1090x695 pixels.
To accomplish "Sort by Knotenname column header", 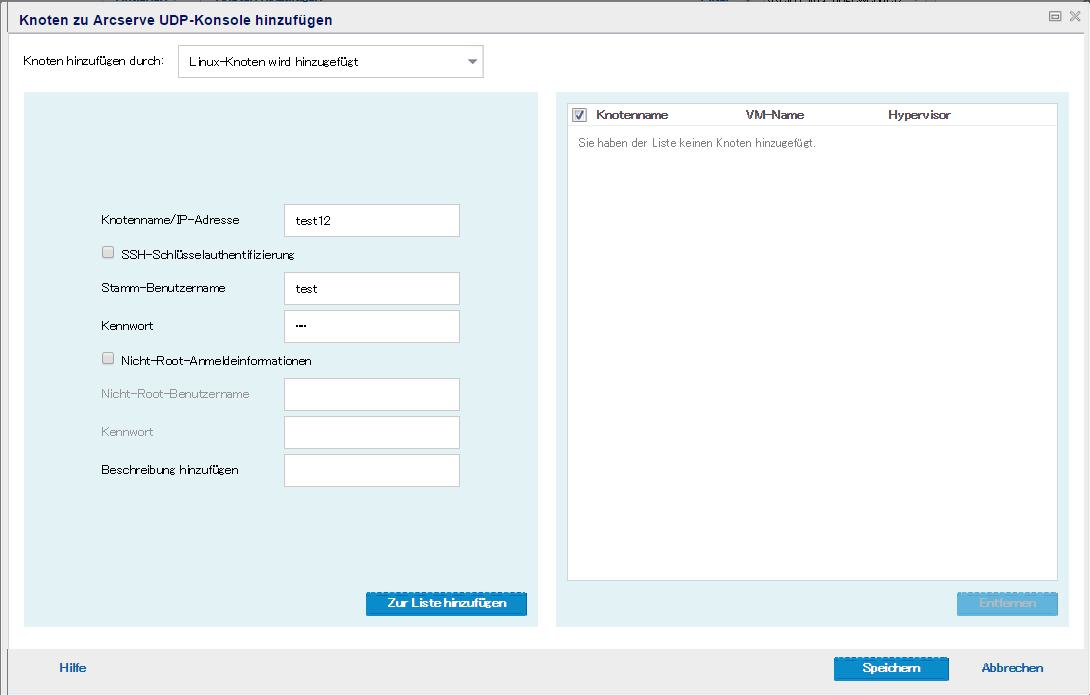I will pos(632,115).
